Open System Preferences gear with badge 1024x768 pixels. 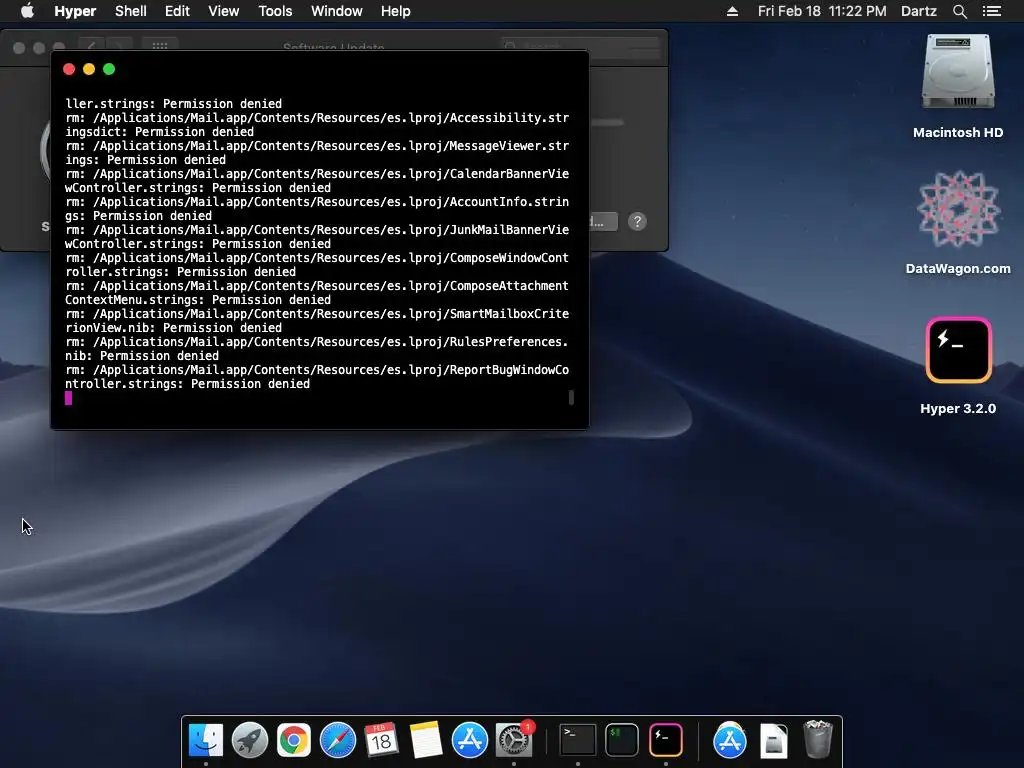pyautogui.click(x=514, y=741)
